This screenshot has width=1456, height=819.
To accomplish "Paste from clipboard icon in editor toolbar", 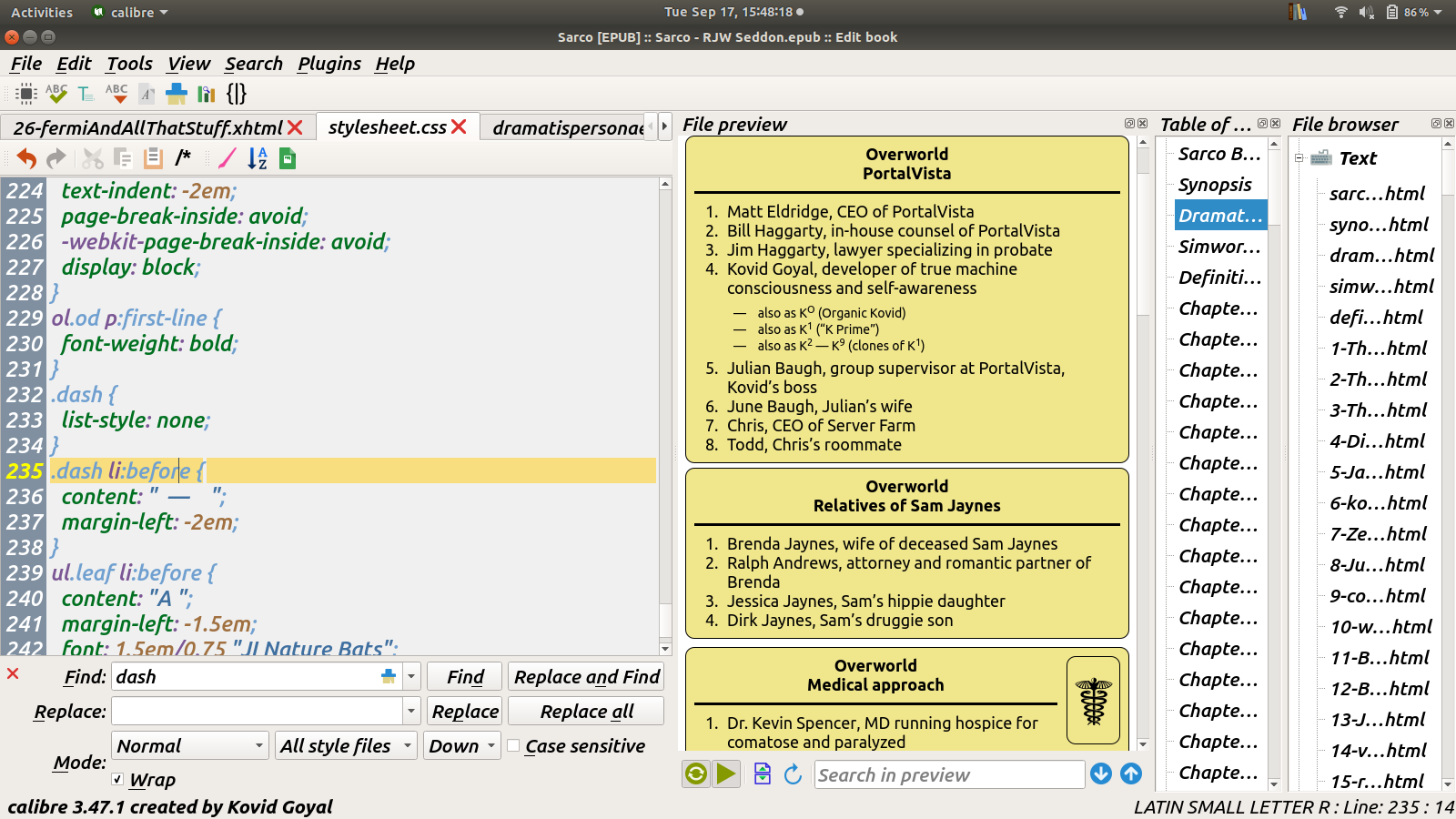I will pos(153,158).
